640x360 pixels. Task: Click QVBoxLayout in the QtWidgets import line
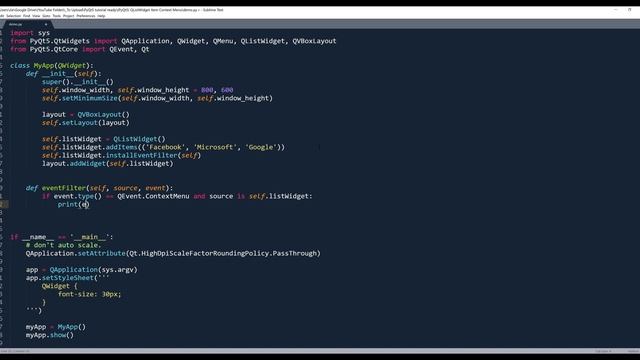[314, 41]
